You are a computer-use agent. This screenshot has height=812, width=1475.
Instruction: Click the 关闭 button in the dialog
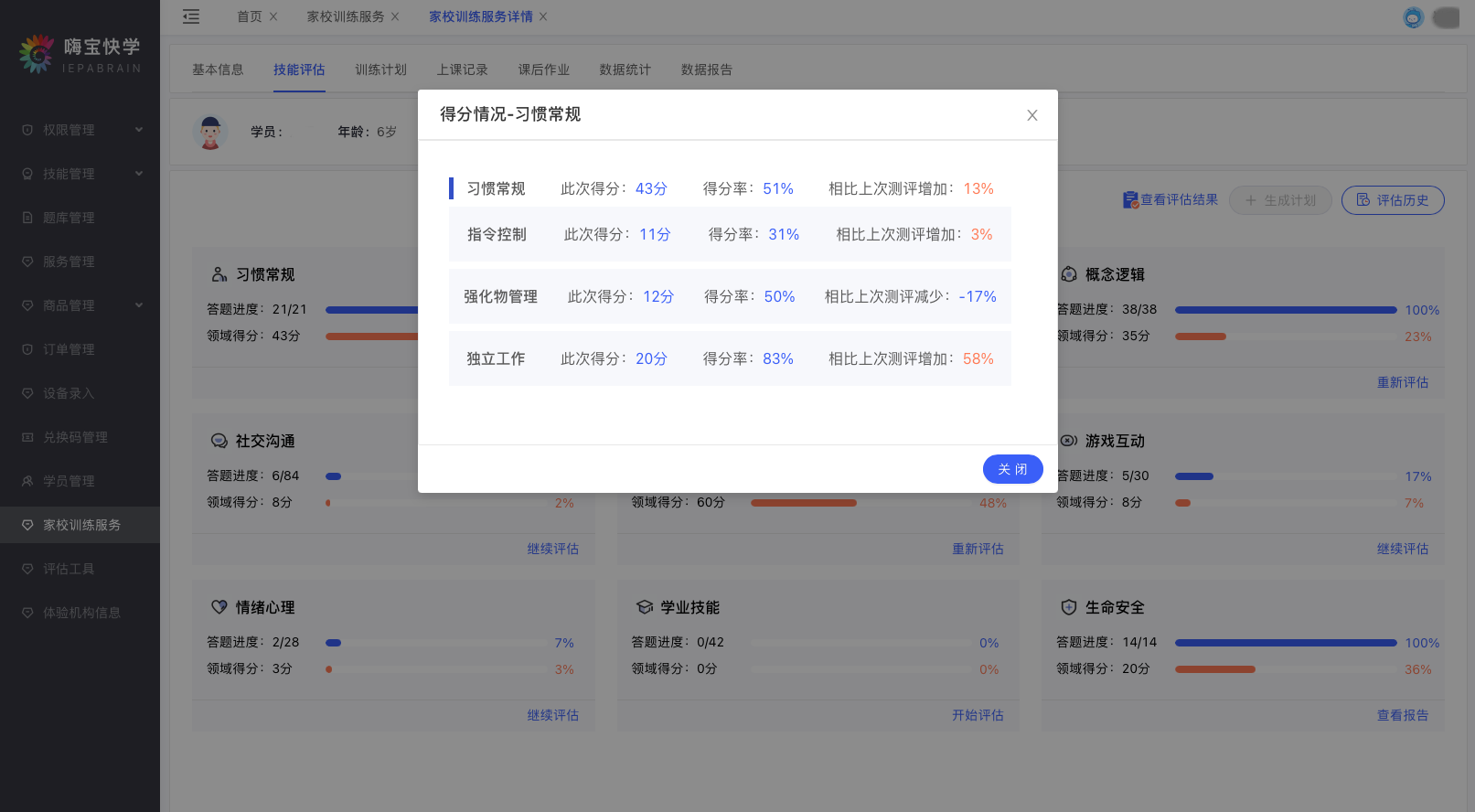click(x=1012, y=469)
